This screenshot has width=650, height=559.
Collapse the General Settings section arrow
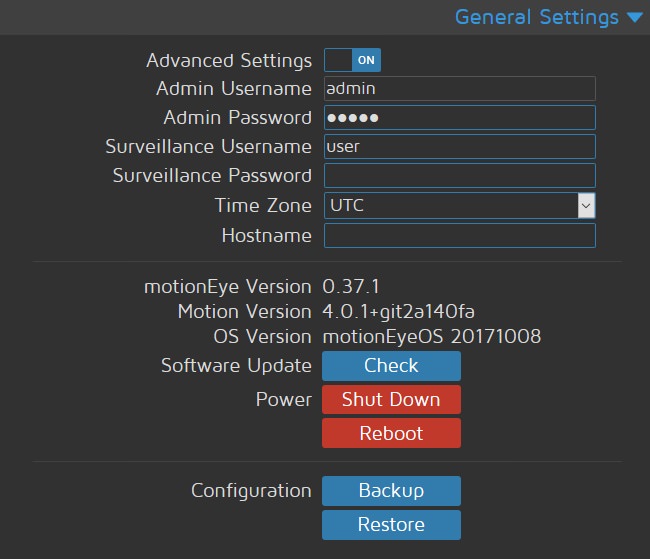coord(634,18)
